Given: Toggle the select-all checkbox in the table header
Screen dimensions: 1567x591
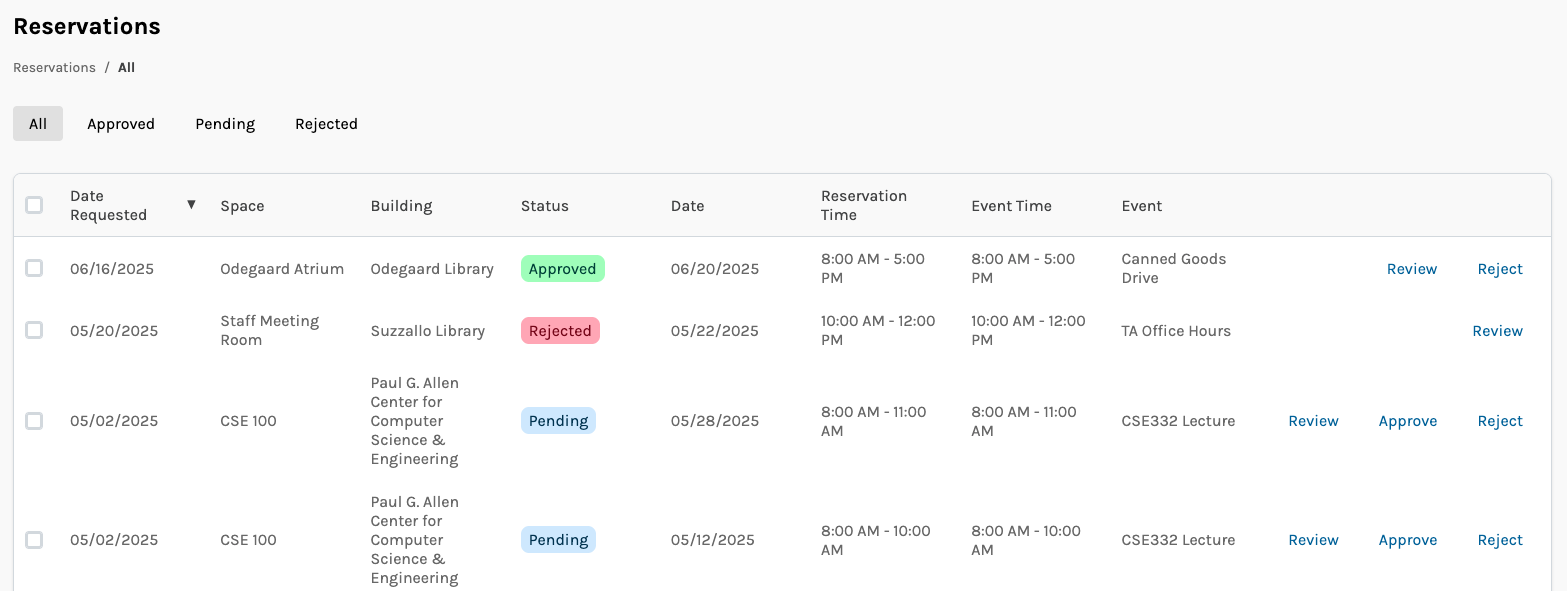Looking at the screenshot, I should click(34, 204).
